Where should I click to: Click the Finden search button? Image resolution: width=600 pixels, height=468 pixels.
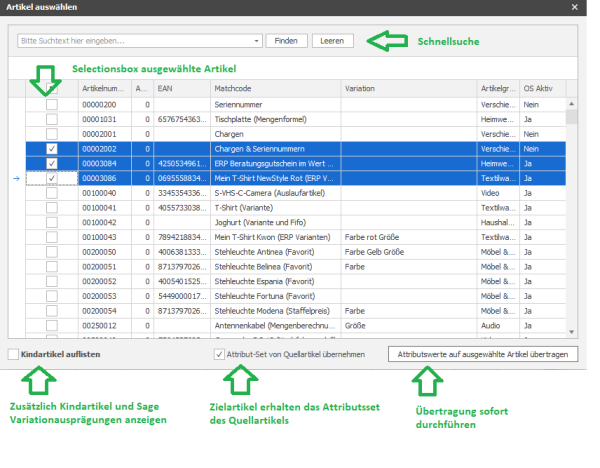click(286, 41)
